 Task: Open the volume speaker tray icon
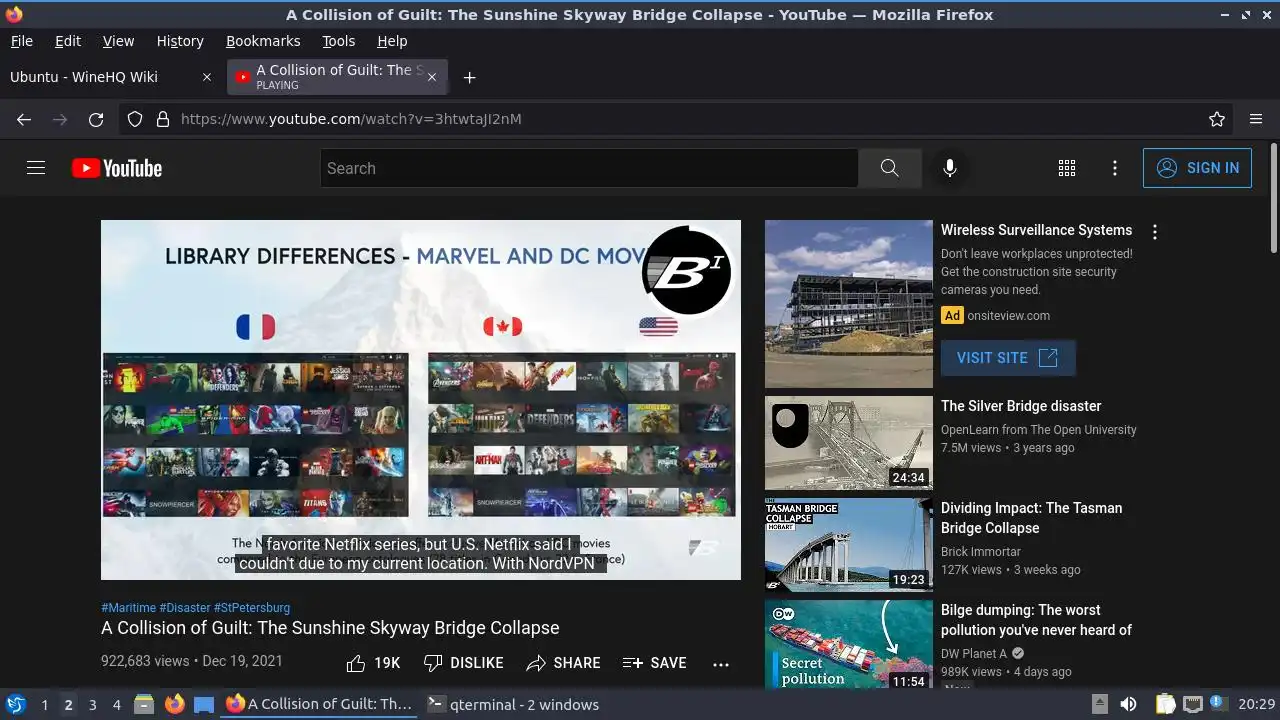[x=1128, y=704]
